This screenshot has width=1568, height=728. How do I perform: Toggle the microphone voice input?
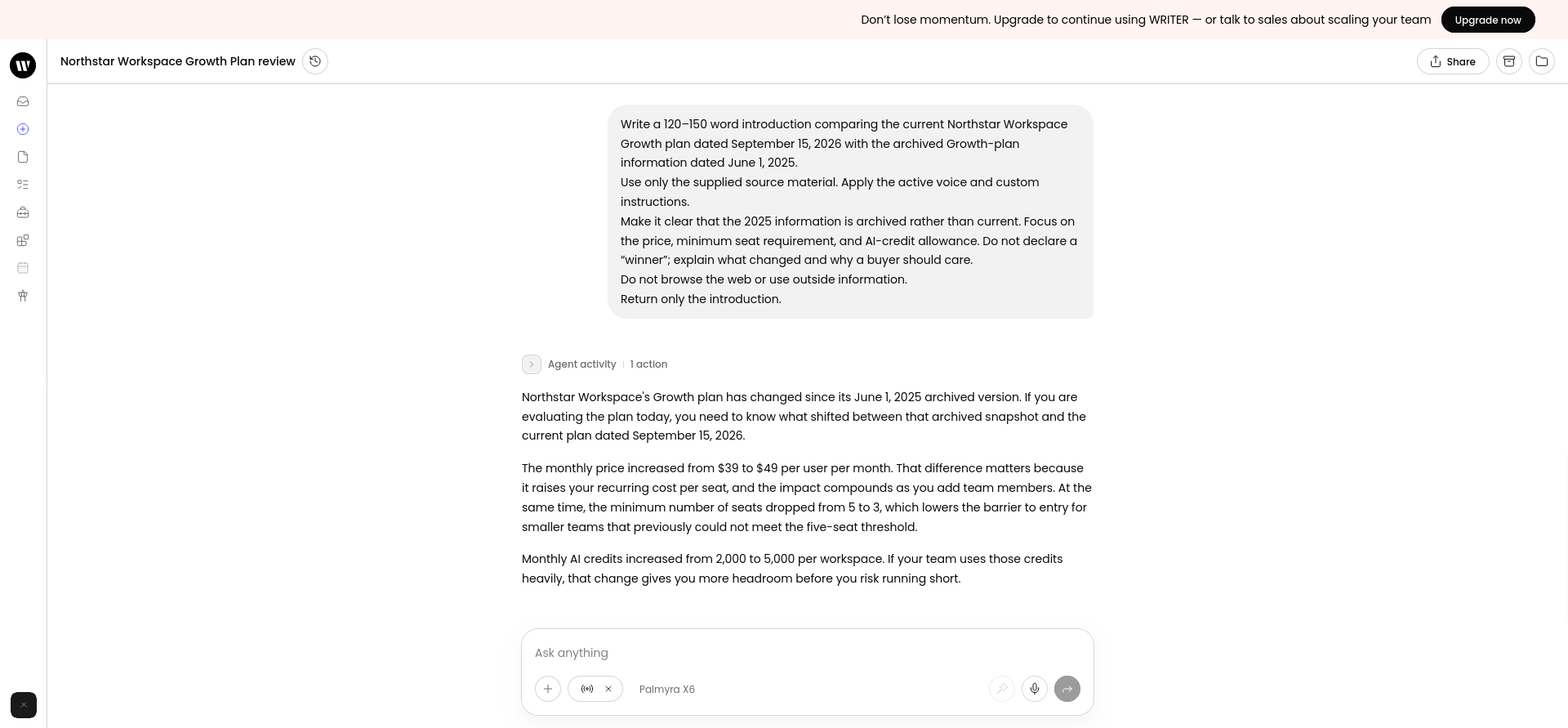click(1035, 689)
